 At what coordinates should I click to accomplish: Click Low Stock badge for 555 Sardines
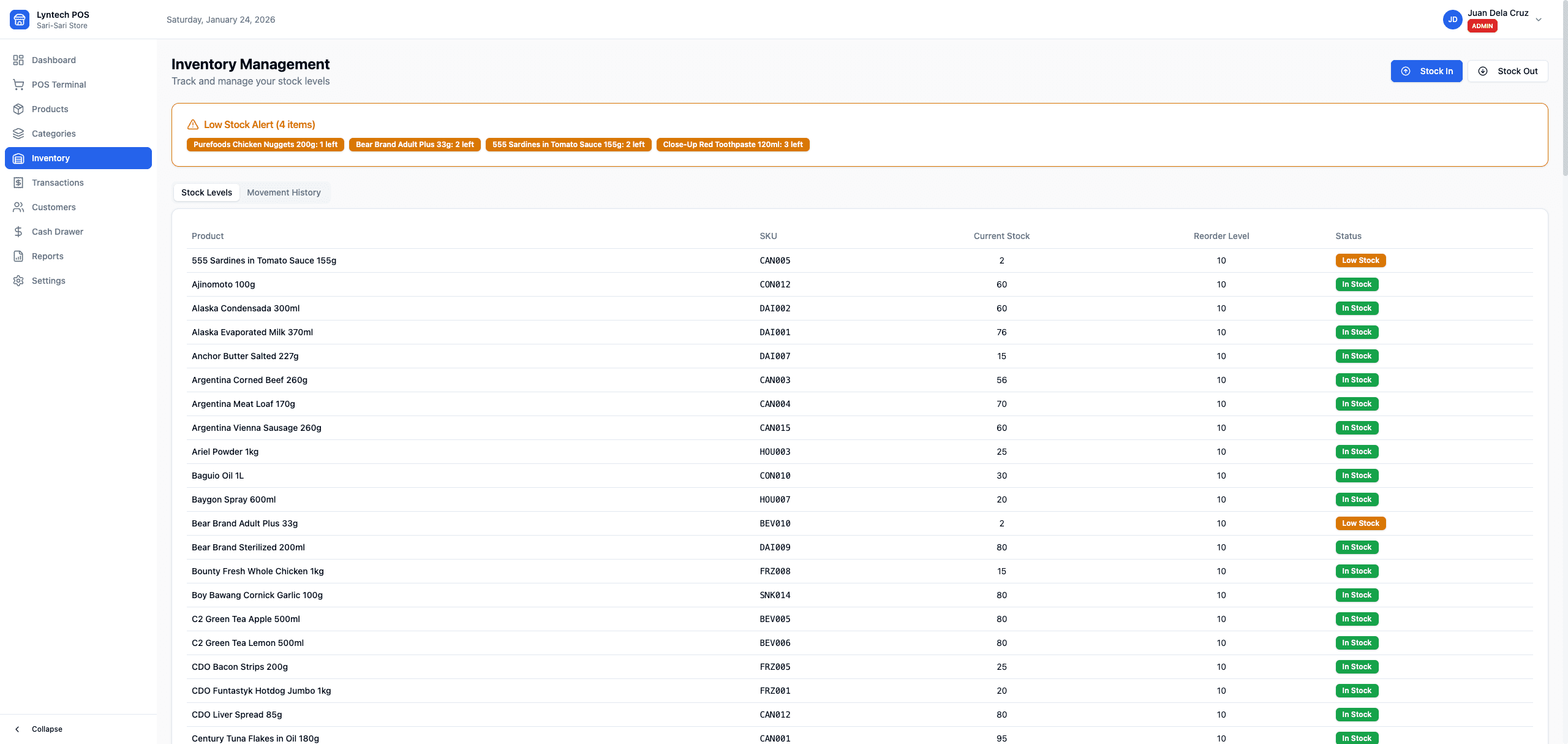point(1360,260)
